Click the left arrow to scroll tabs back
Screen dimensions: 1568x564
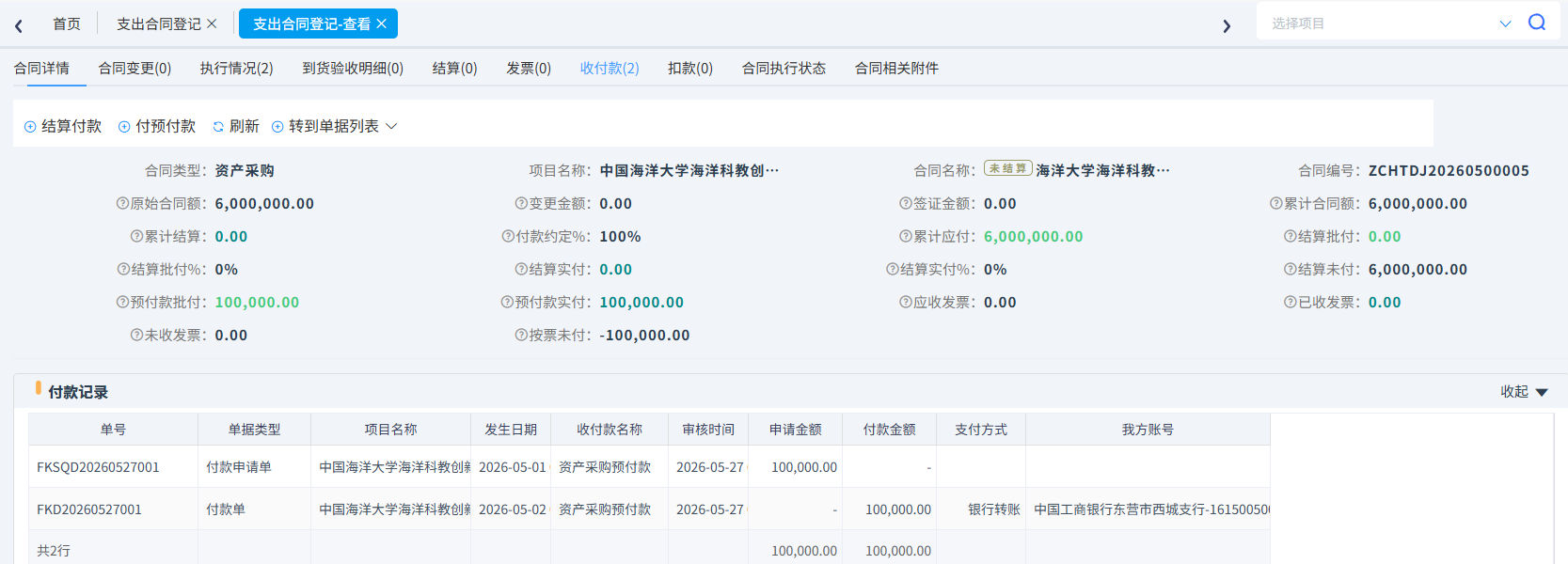coord(19,25)
